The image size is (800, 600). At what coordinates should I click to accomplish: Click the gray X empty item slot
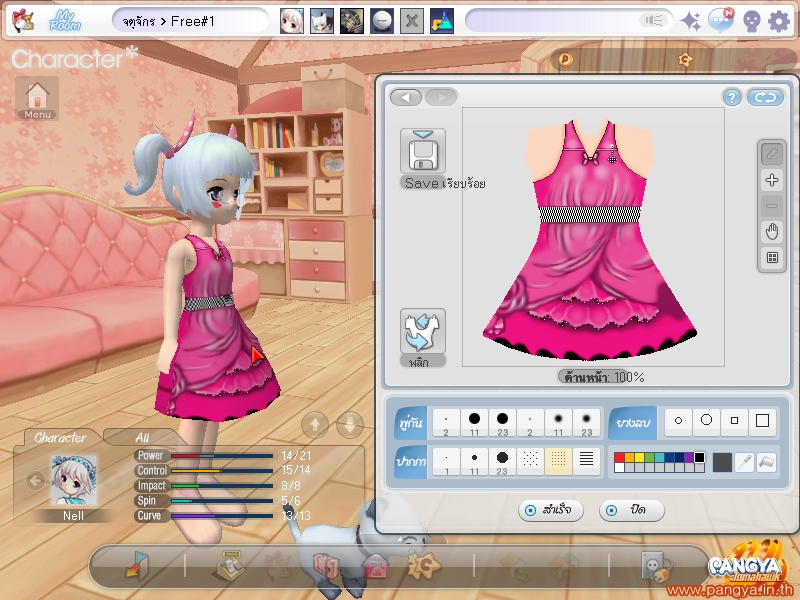[x=412, y=21]
